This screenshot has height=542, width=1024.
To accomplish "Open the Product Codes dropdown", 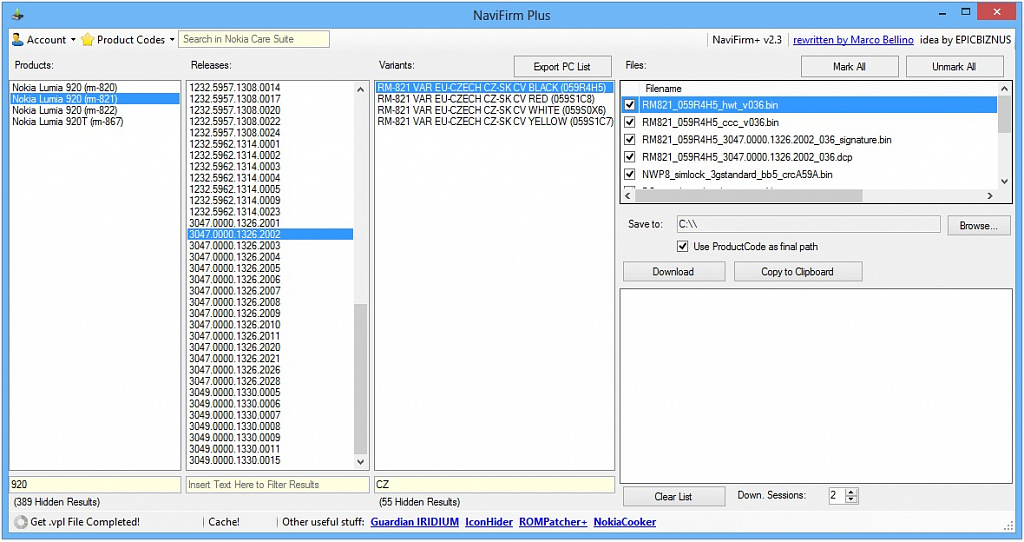I will pyautogui.click(x=128, y=40).
